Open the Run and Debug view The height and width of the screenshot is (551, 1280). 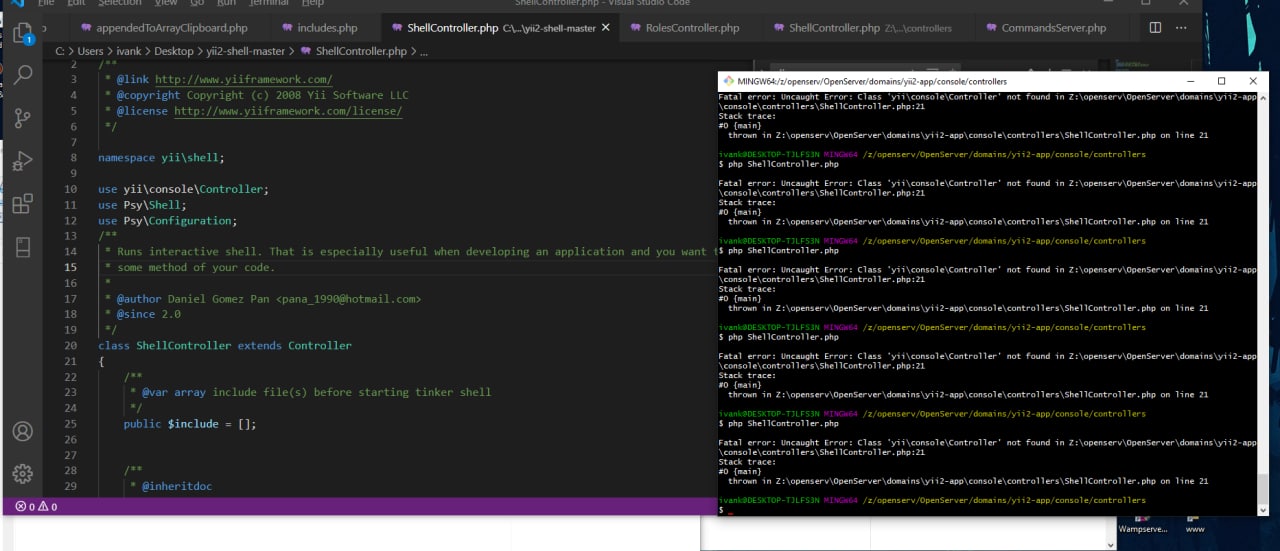click(23, 161)
